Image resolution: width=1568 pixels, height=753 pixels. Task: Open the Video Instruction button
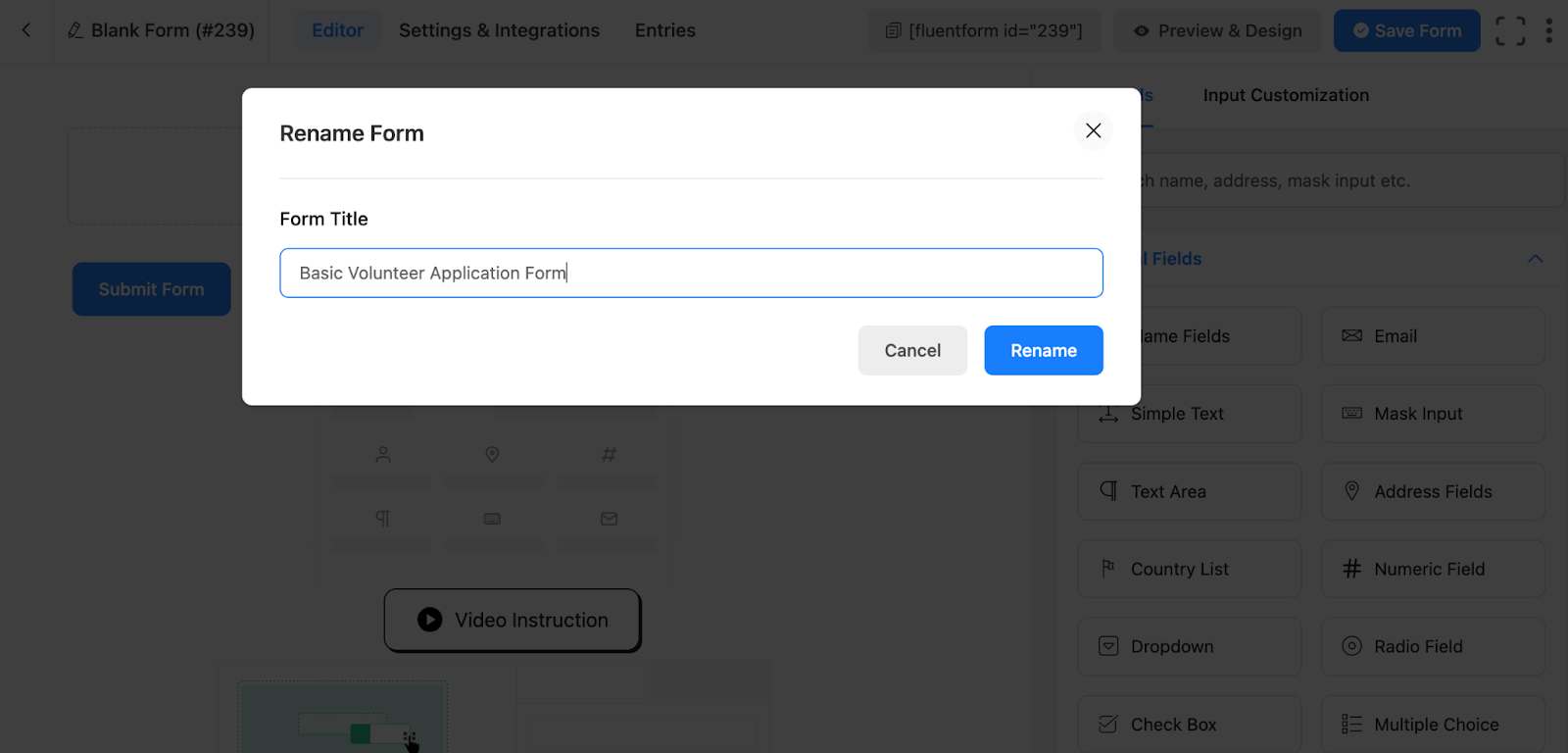coord(512,620)
